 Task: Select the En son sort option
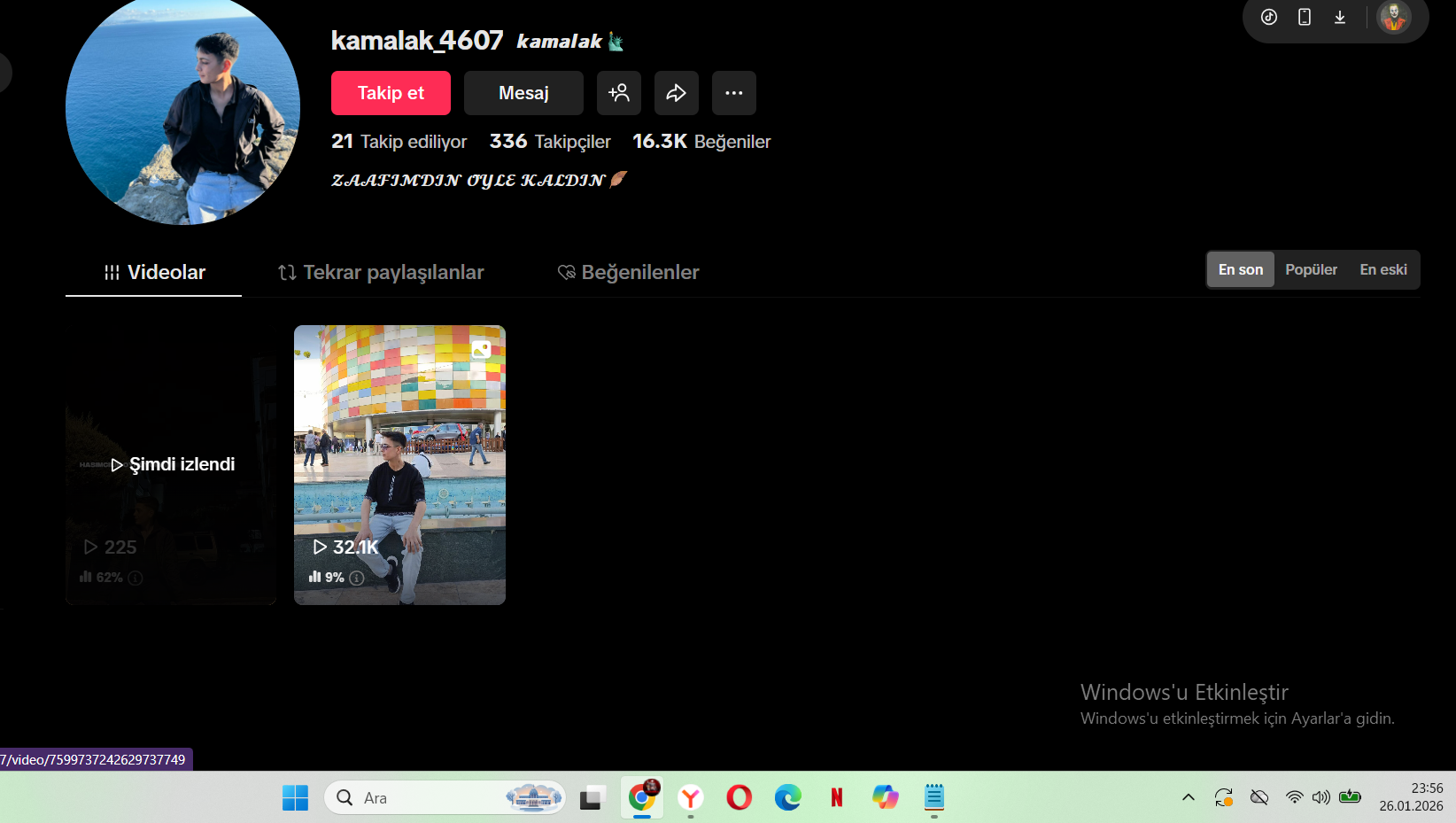(1241, 269)
